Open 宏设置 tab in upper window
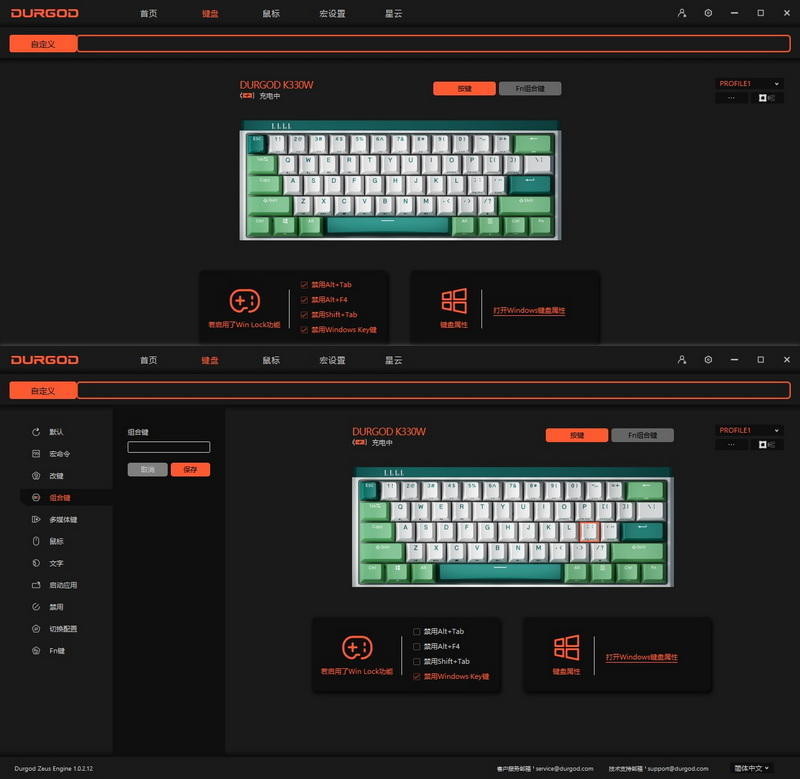The height and width of the screenshot is (779, 800). (332, 13)
